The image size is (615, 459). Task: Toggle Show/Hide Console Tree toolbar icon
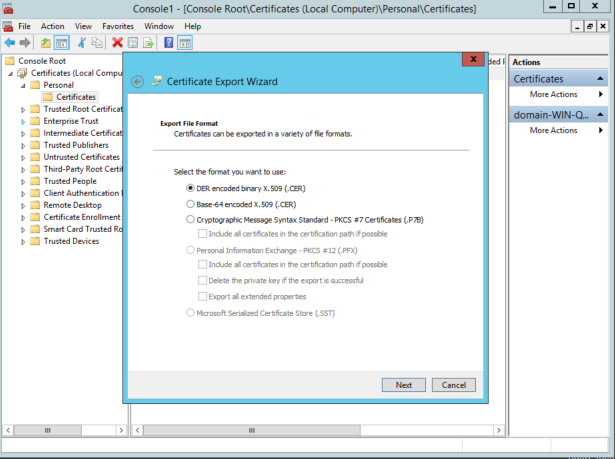62,42
